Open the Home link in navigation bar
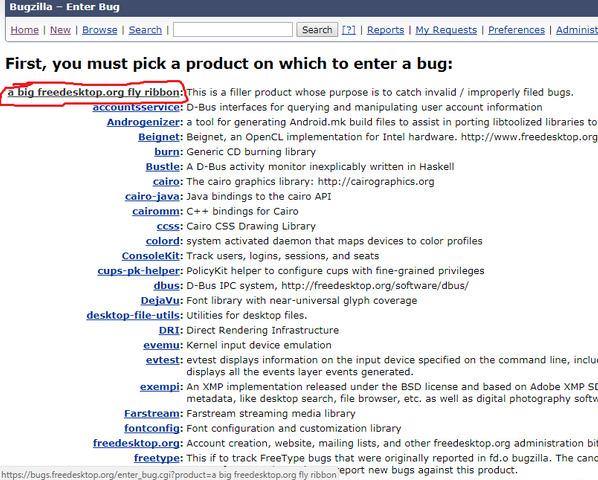This screenshot has height=480, width=598. [x=24, y=30]
